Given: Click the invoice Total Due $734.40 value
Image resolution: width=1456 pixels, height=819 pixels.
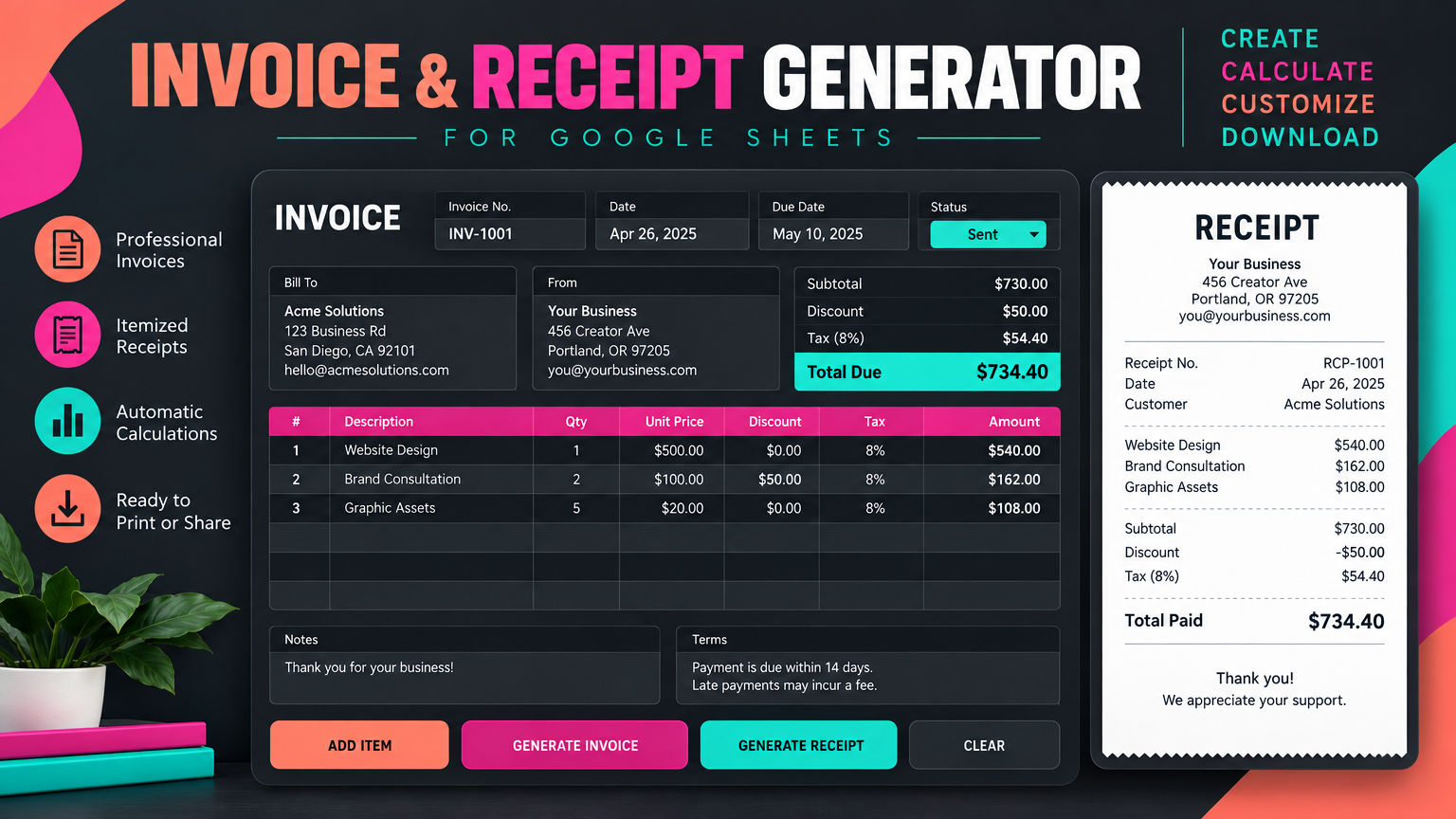Looking at the screenshot, I should [1012, 372].
